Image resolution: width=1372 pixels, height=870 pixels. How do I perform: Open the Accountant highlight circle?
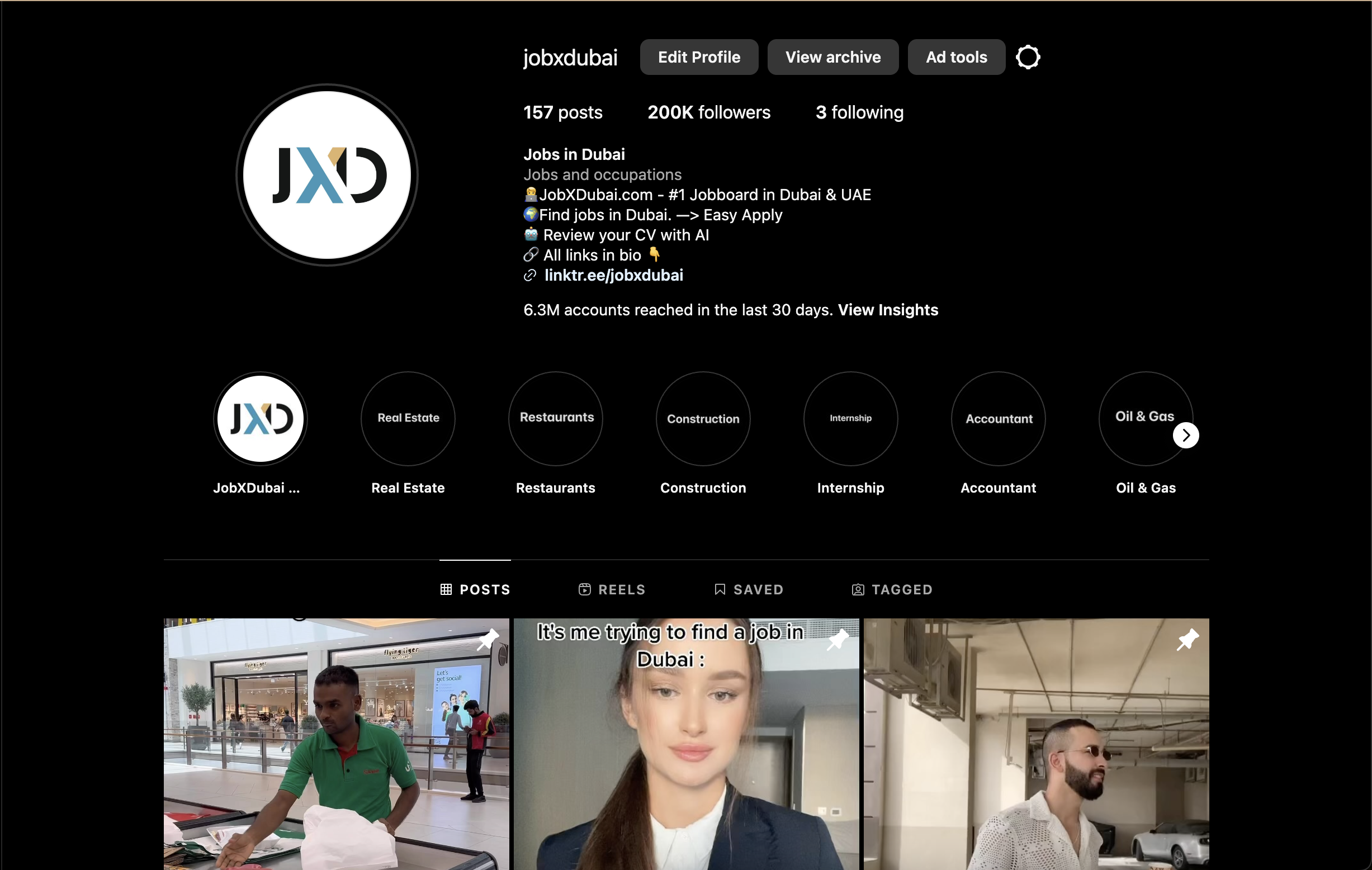998,419
